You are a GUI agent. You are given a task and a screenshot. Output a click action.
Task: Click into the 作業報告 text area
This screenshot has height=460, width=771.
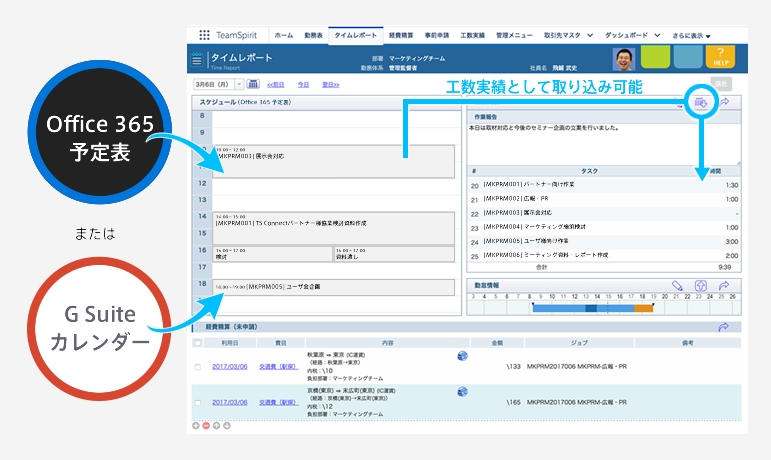click(603, 144)
